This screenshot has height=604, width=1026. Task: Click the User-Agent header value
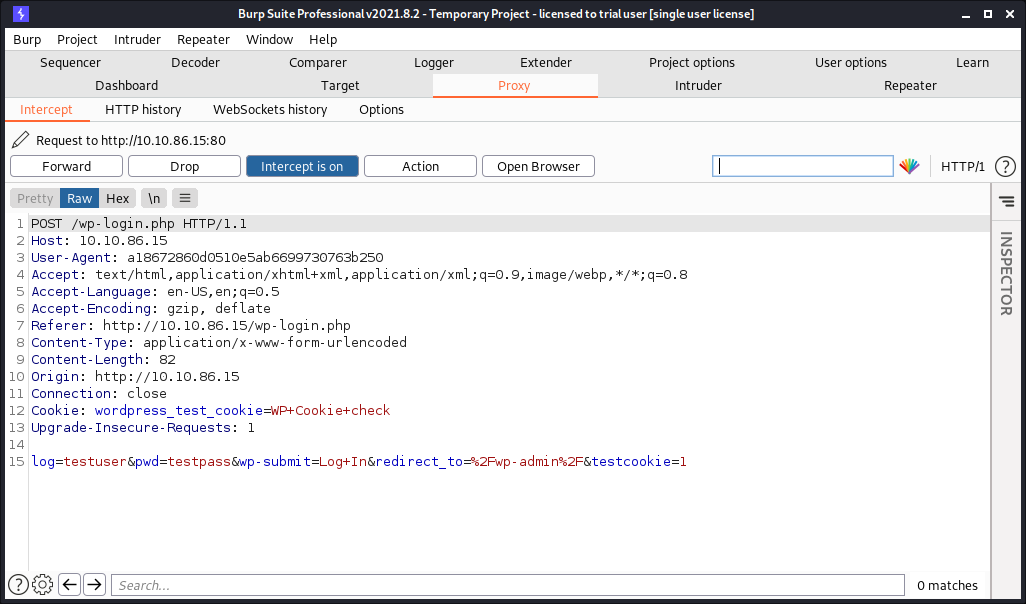click(255, 258)
